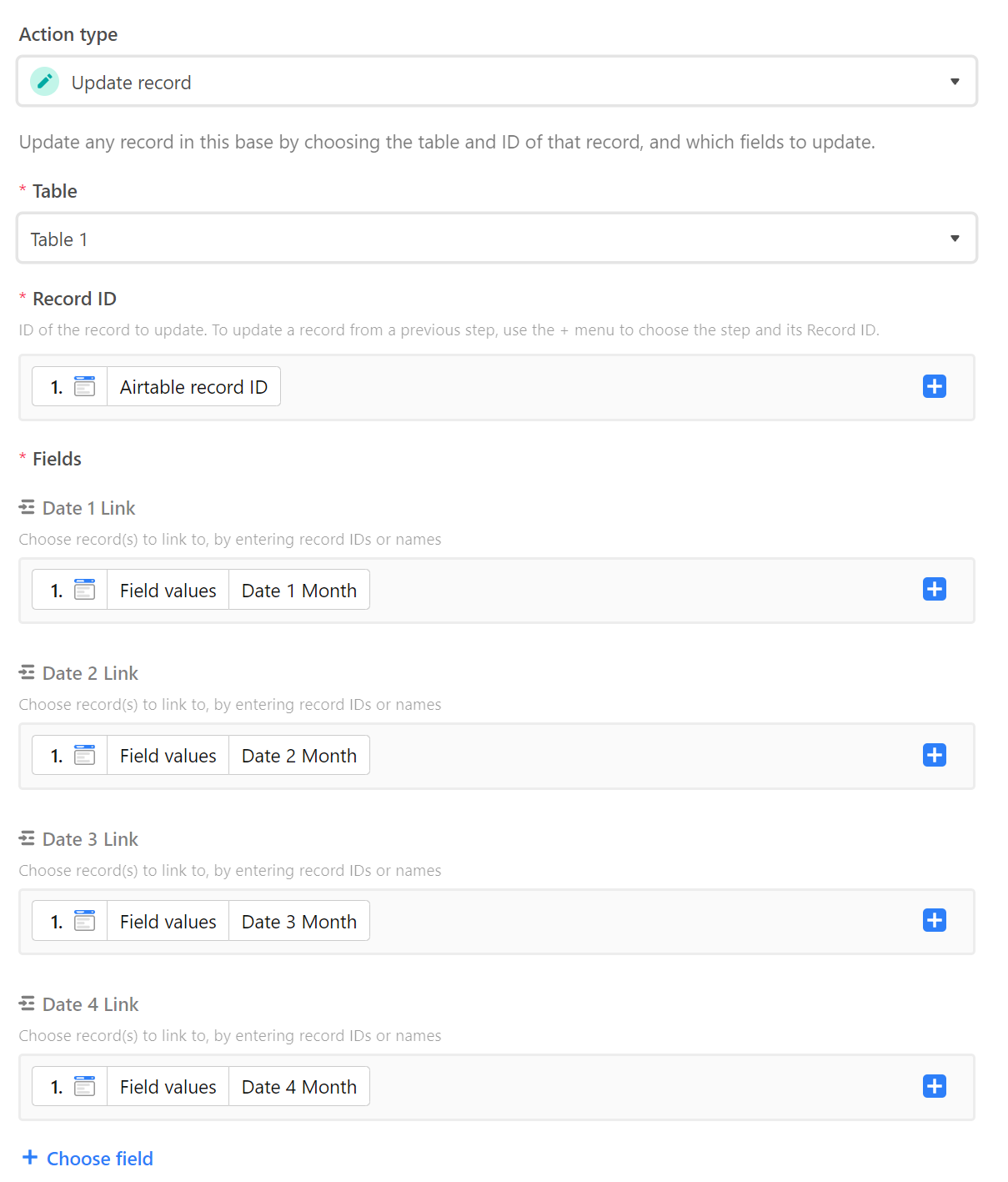
Task: Click the plus icon for Date 3 Link
Action: (935, 920)
